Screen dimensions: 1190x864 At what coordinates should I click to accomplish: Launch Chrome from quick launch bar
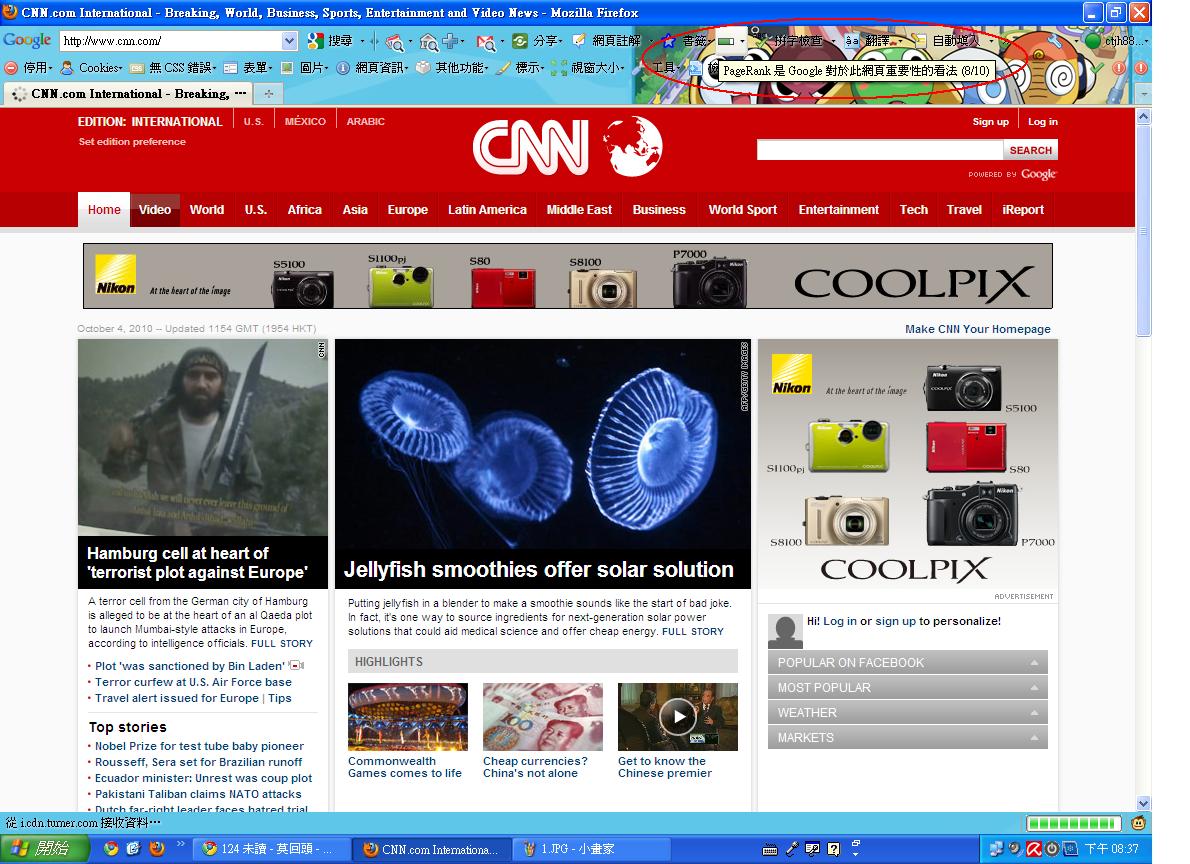click(111, 849)
